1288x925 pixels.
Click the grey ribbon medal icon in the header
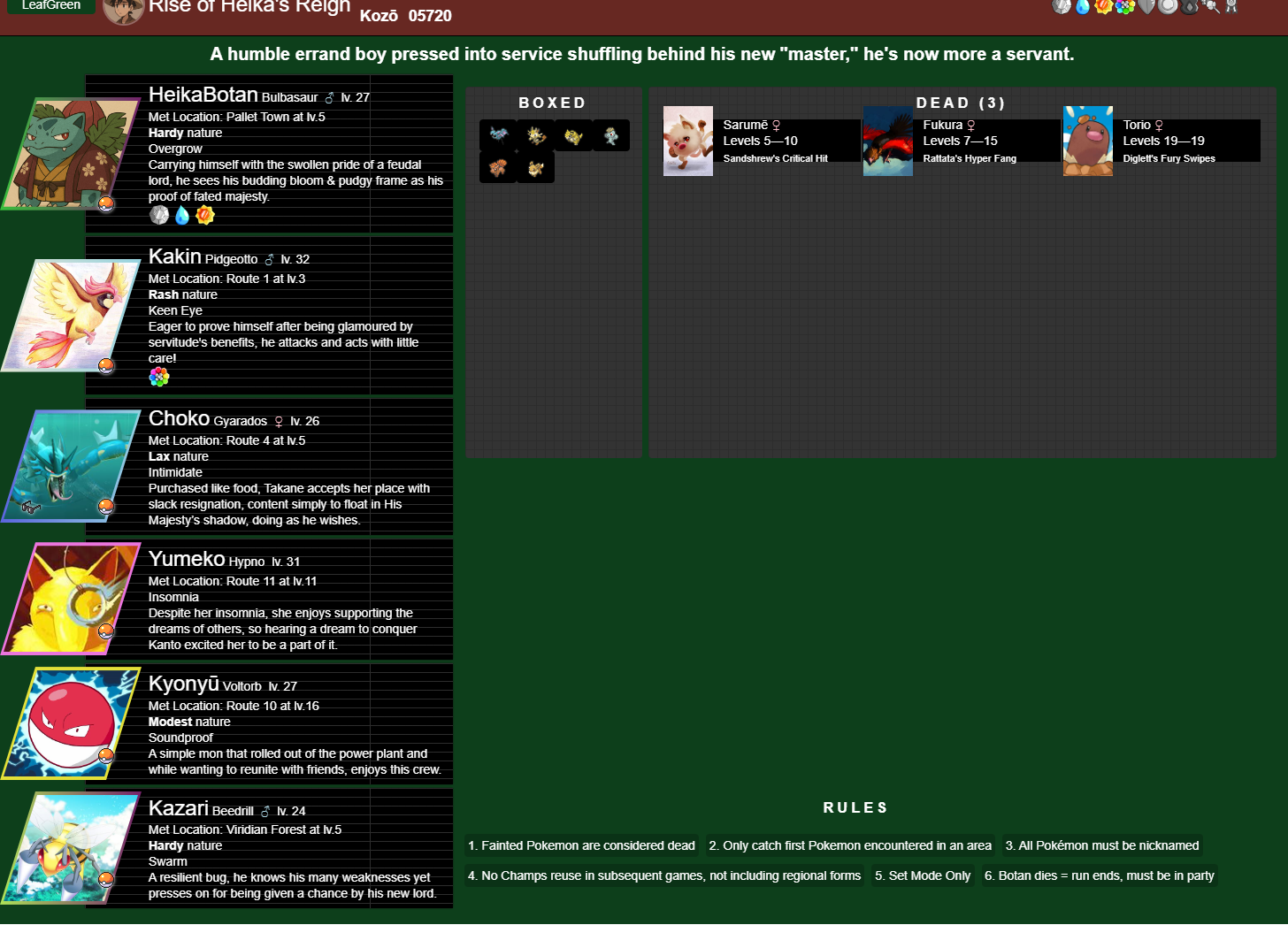(x=1231, y=6)
